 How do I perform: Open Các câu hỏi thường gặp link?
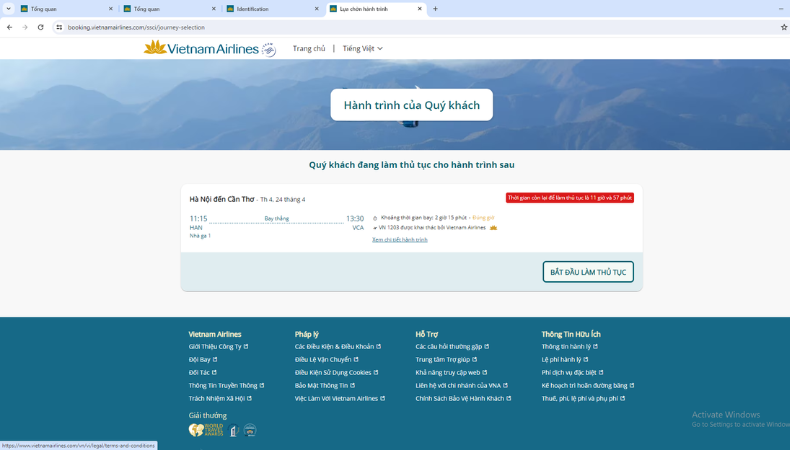(x=448, y=346)
